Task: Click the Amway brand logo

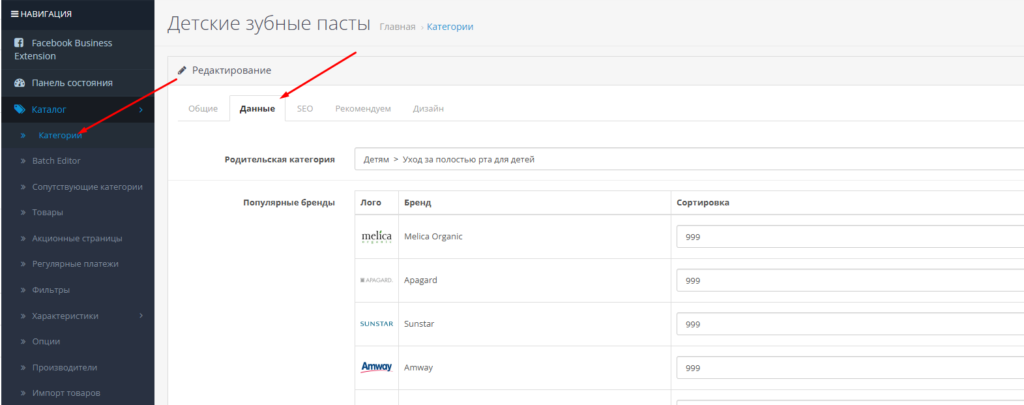Action: click(x=376, y=368)
